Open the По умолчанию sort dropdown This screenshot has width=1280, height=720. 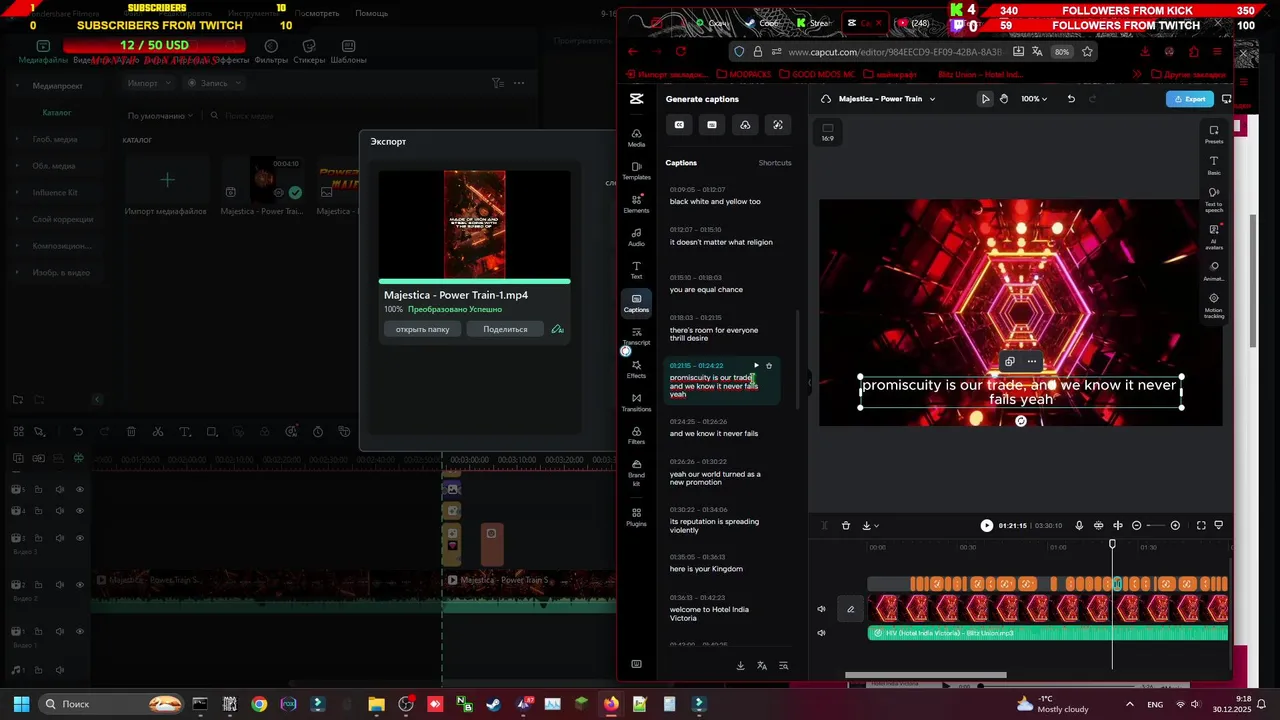pos(160,116)
